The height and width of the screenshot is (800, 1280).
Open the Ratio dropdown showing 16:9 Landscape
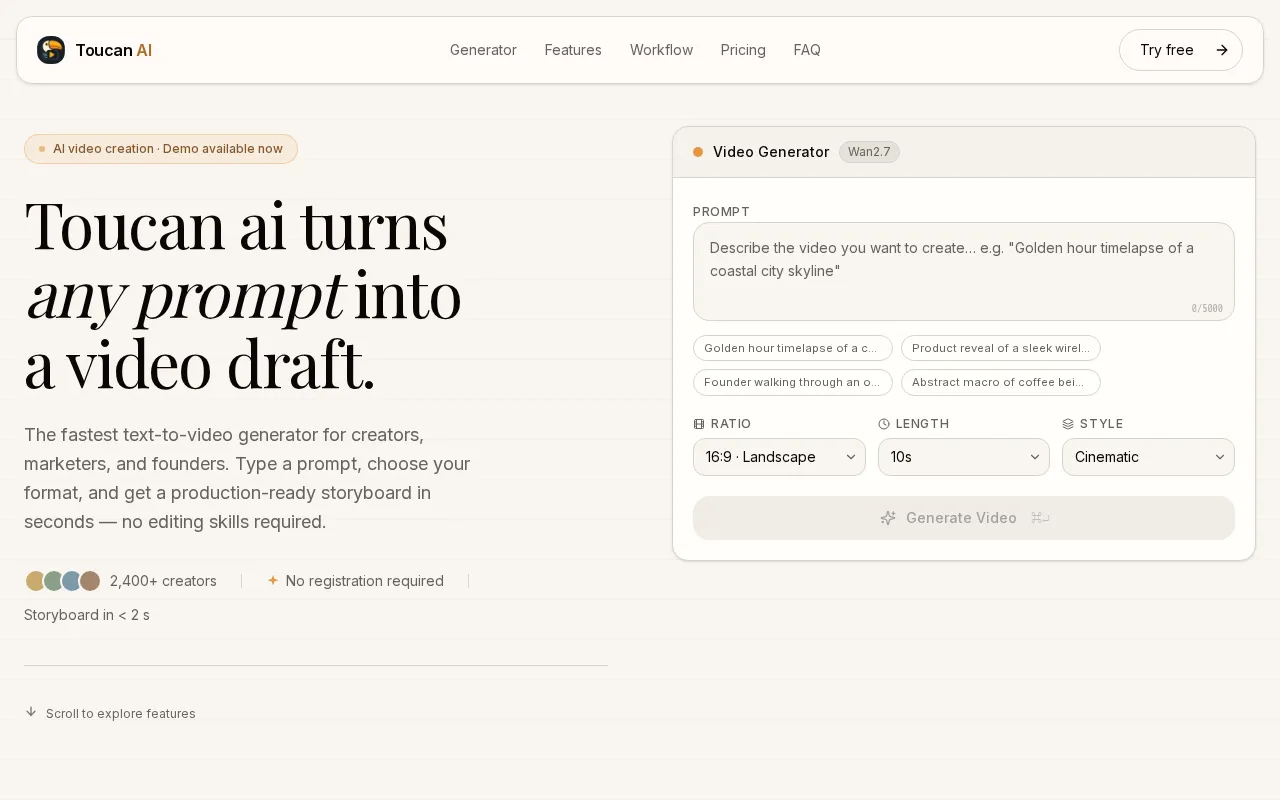pyautogui.click(x=779, y=457)
